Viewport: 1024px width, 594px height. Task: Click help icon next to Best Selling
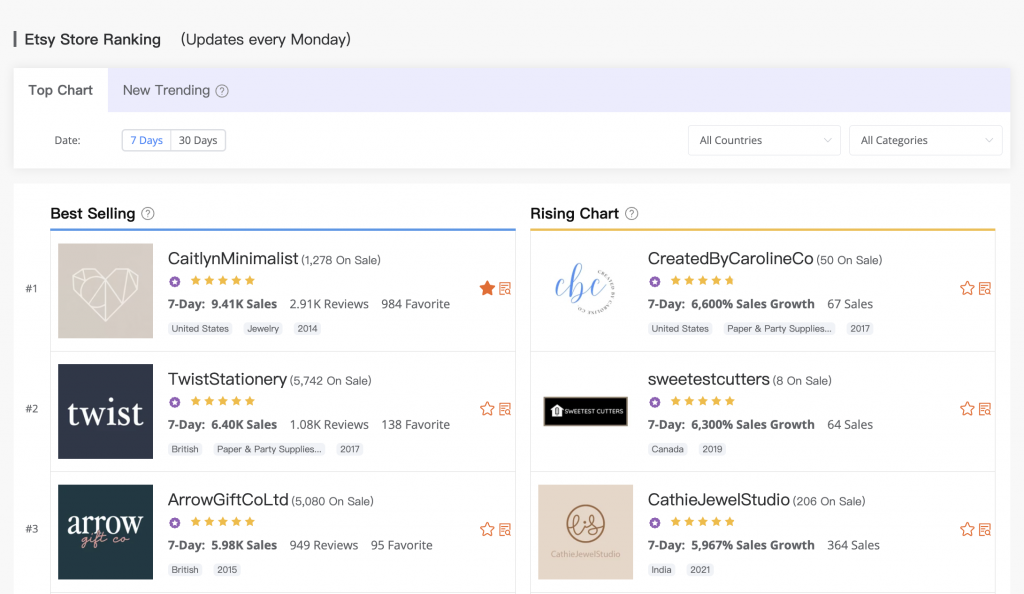pos(148,213)
